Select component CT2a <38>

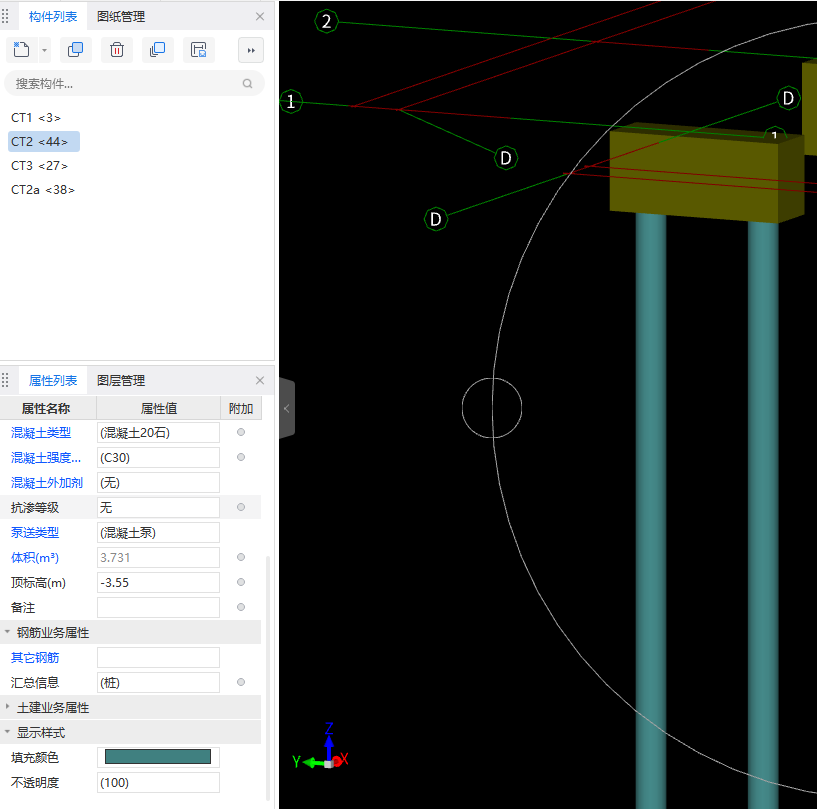43,190
